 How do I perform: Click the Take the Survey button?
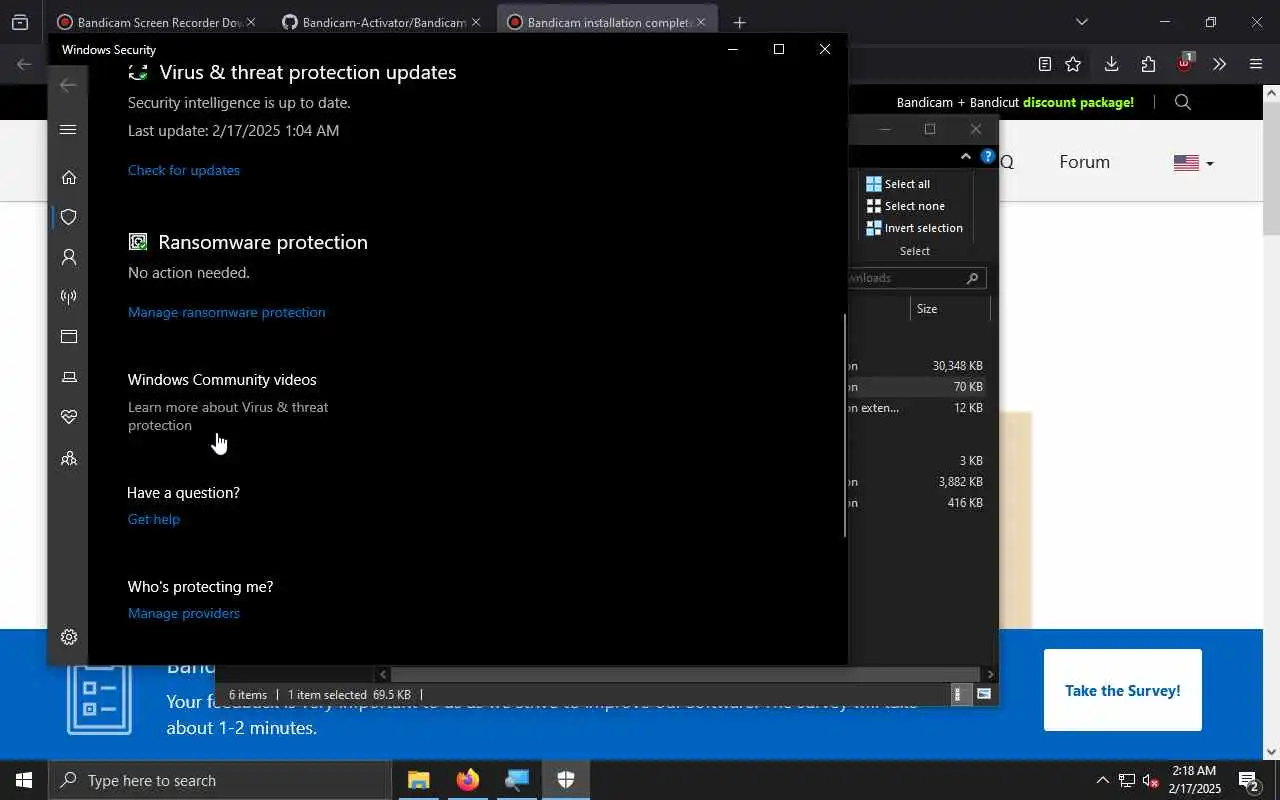1122,690
